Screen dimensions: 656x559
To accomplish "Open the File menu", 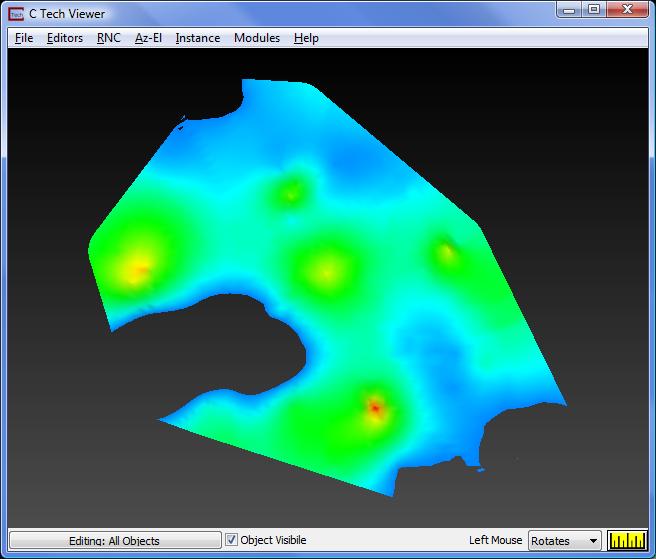I will [x=24, y=38].
